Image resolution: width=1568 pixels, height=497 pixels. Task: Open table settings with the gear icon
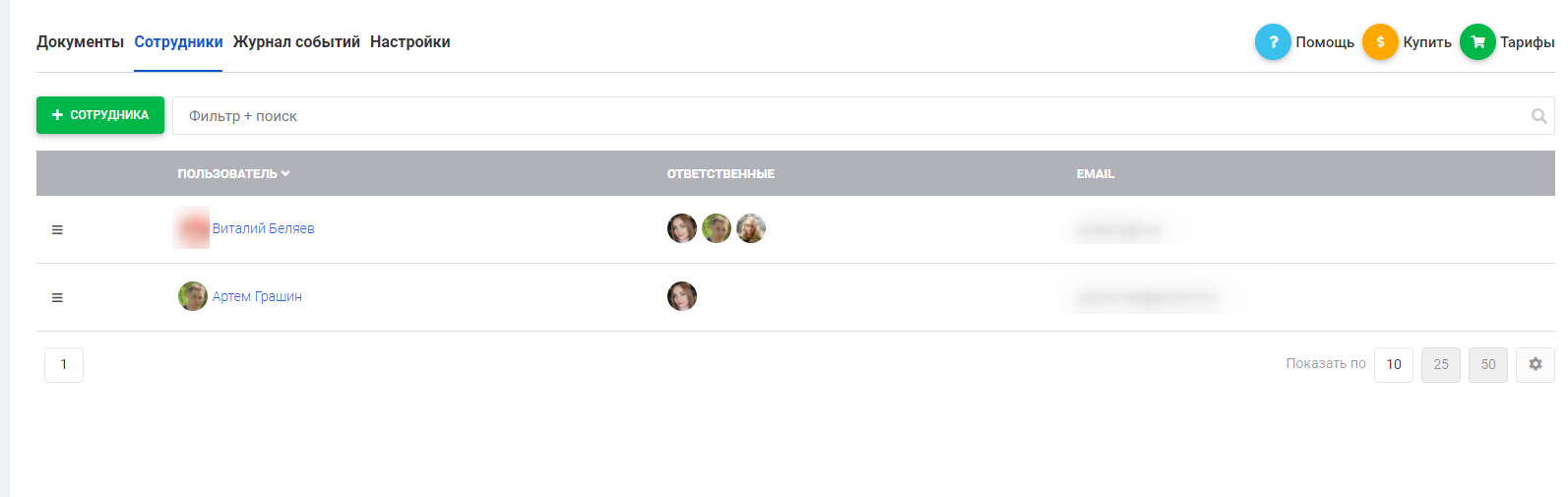[x=1536, y=364]
